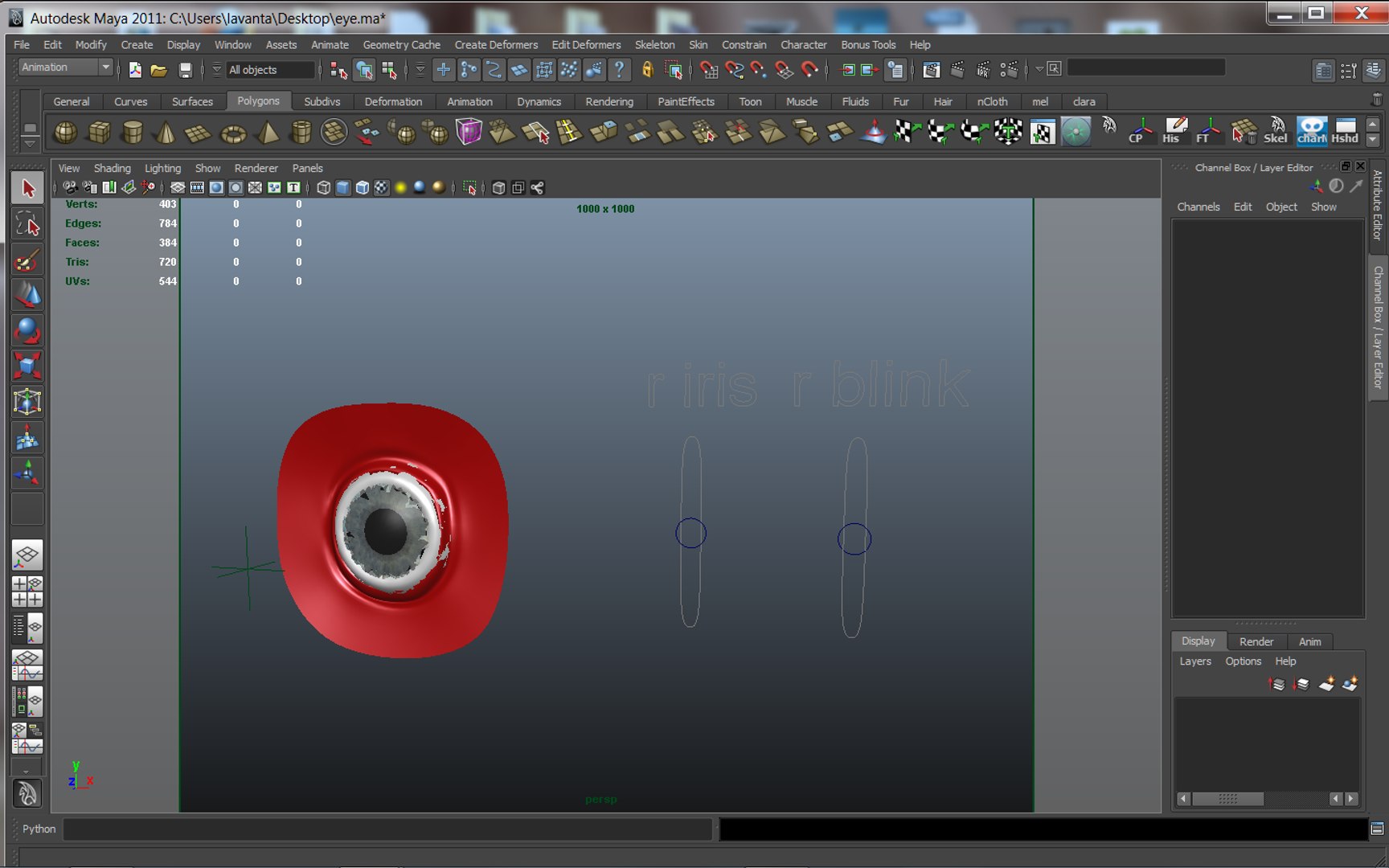Toggle the viewport grid display button

pyautogui.click(x=178, y=188)
